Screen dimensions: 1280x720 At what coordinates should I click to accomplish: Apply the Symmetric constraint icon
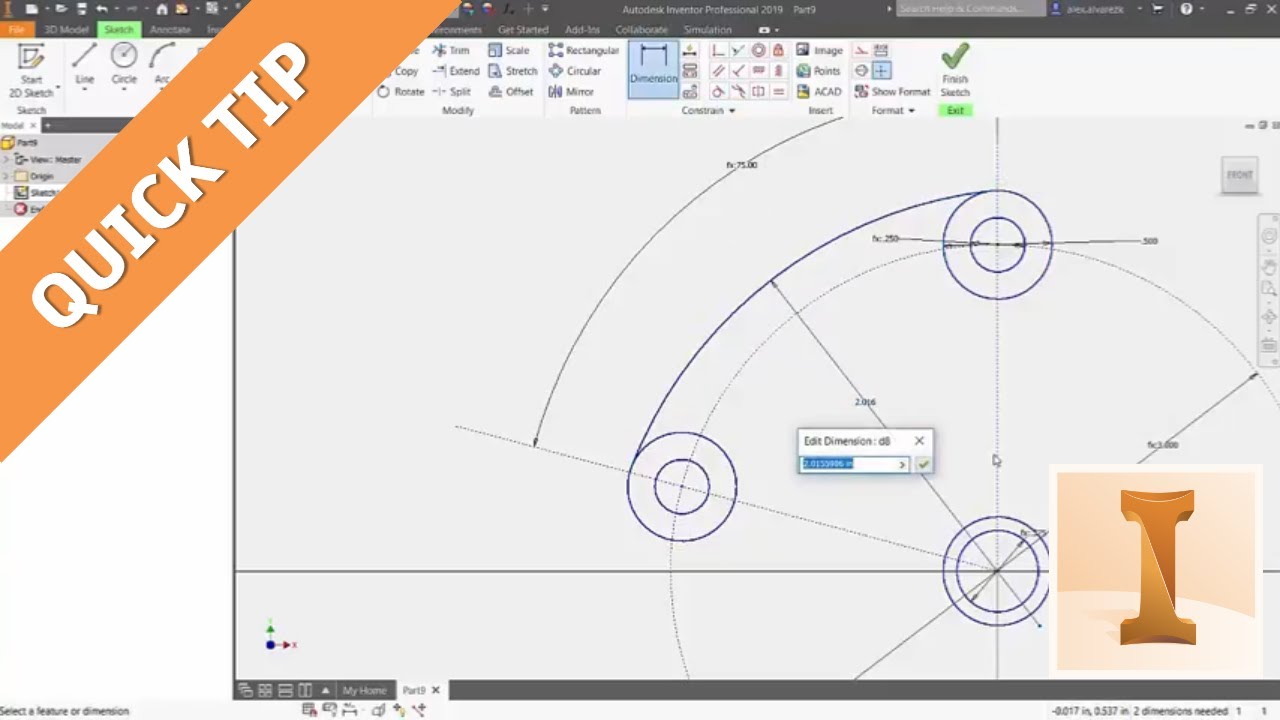(x=759, y=92)
